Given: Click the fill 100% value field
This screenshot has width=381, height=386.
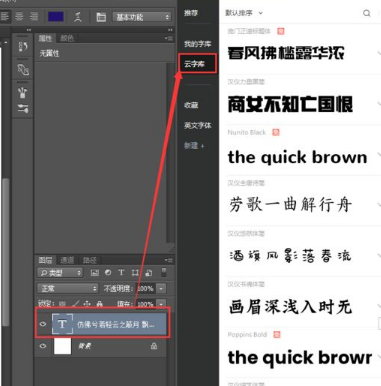Looking at the screenshot, I should coord(145,304).
